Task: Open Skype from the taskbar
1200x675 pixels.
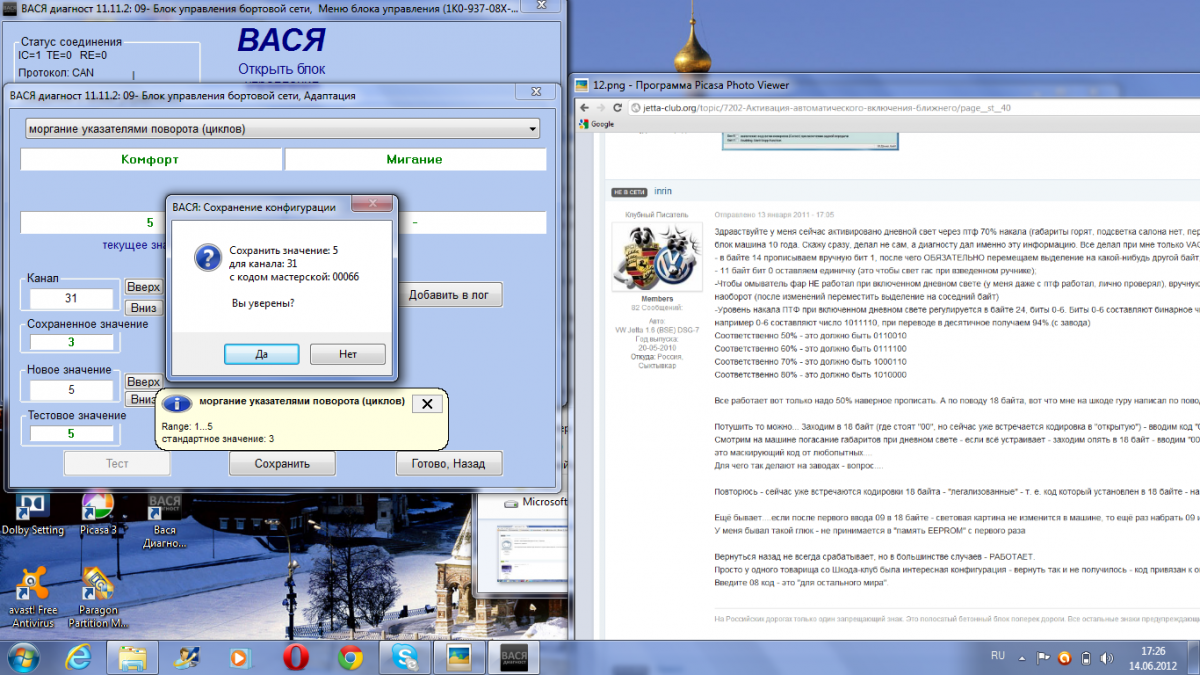Action: [404, 657]
